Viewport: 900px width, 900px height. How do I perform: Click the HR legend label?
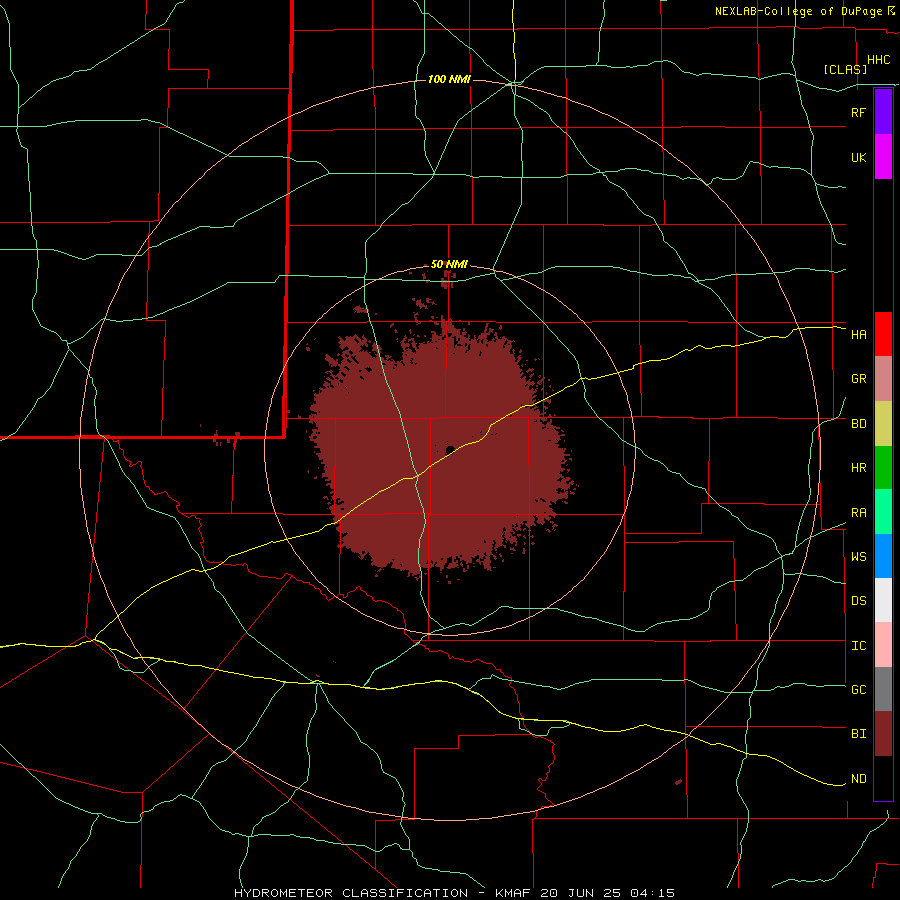[x=859, y=468]
